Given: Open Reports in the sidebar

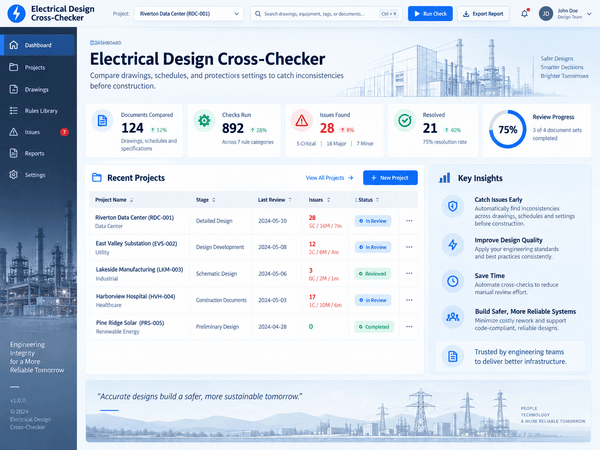Looking at the screenshot, I should (x=38, y=153).
